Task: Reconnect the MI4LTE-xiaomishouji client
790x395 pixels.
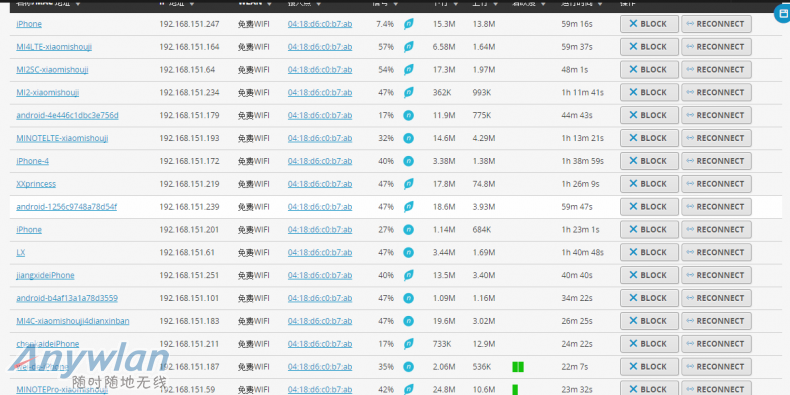Action: (x=716, y=47)
